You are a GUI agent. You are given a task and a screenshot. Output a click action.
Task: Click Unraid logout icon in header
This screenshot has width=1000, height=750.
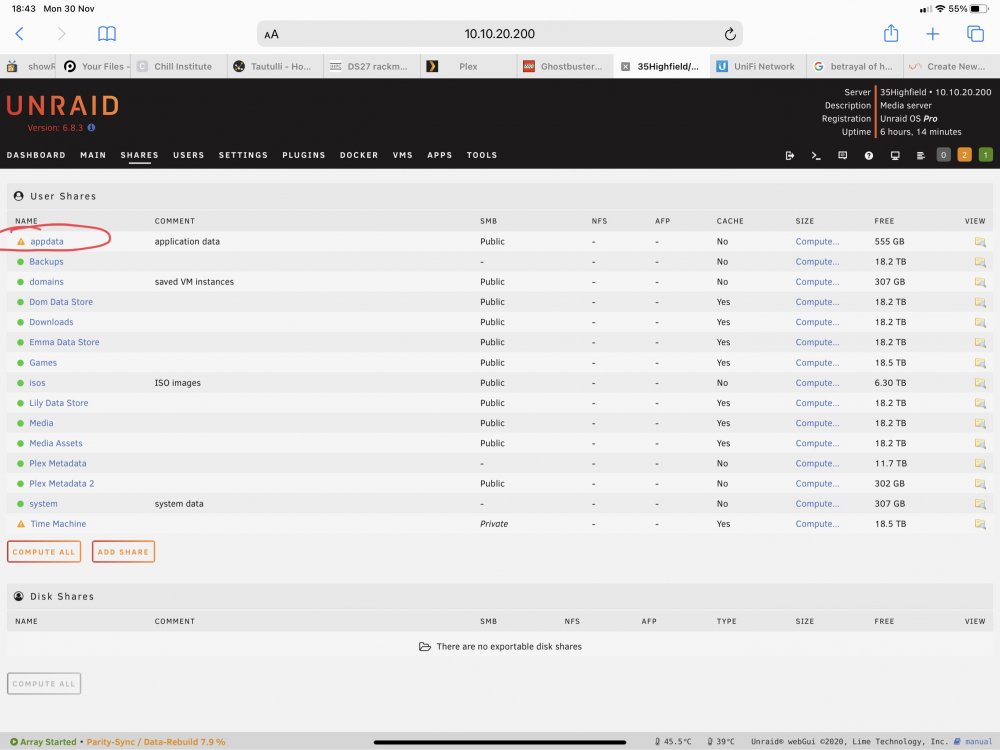click(790, 155)
